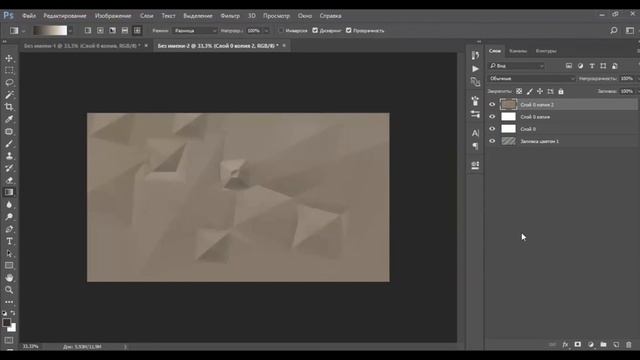Hide the Слой 0 layer
Viewport: 640px width, 360px height.
[492, 129]
